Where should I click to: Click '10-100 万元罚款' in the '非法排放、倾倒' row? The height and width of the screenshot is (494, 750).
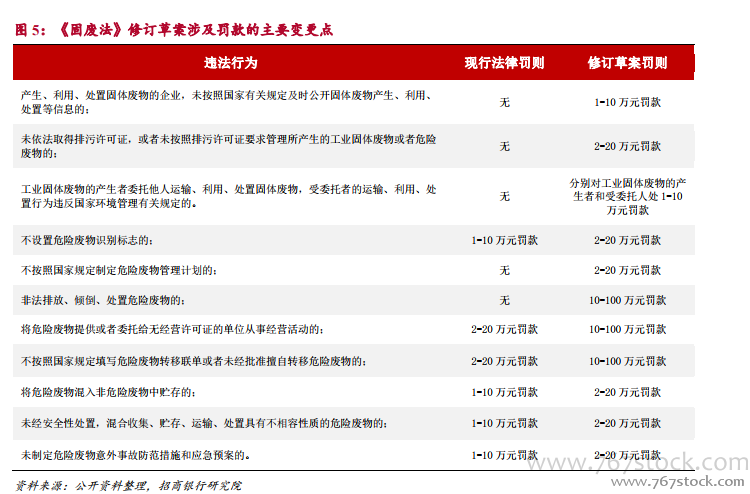[627, 300]
